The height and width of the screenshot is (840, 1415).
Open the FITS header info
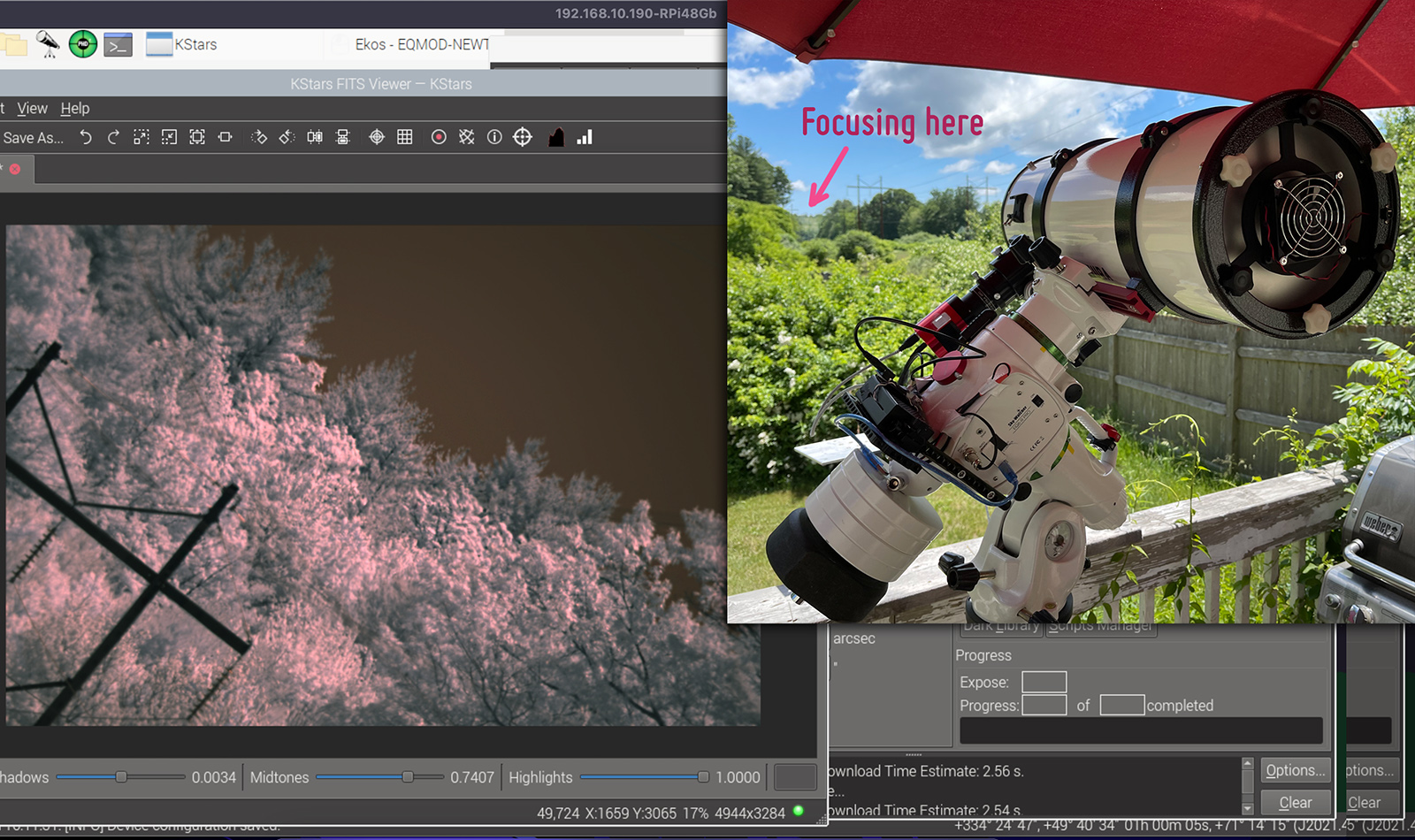(494, 137)
